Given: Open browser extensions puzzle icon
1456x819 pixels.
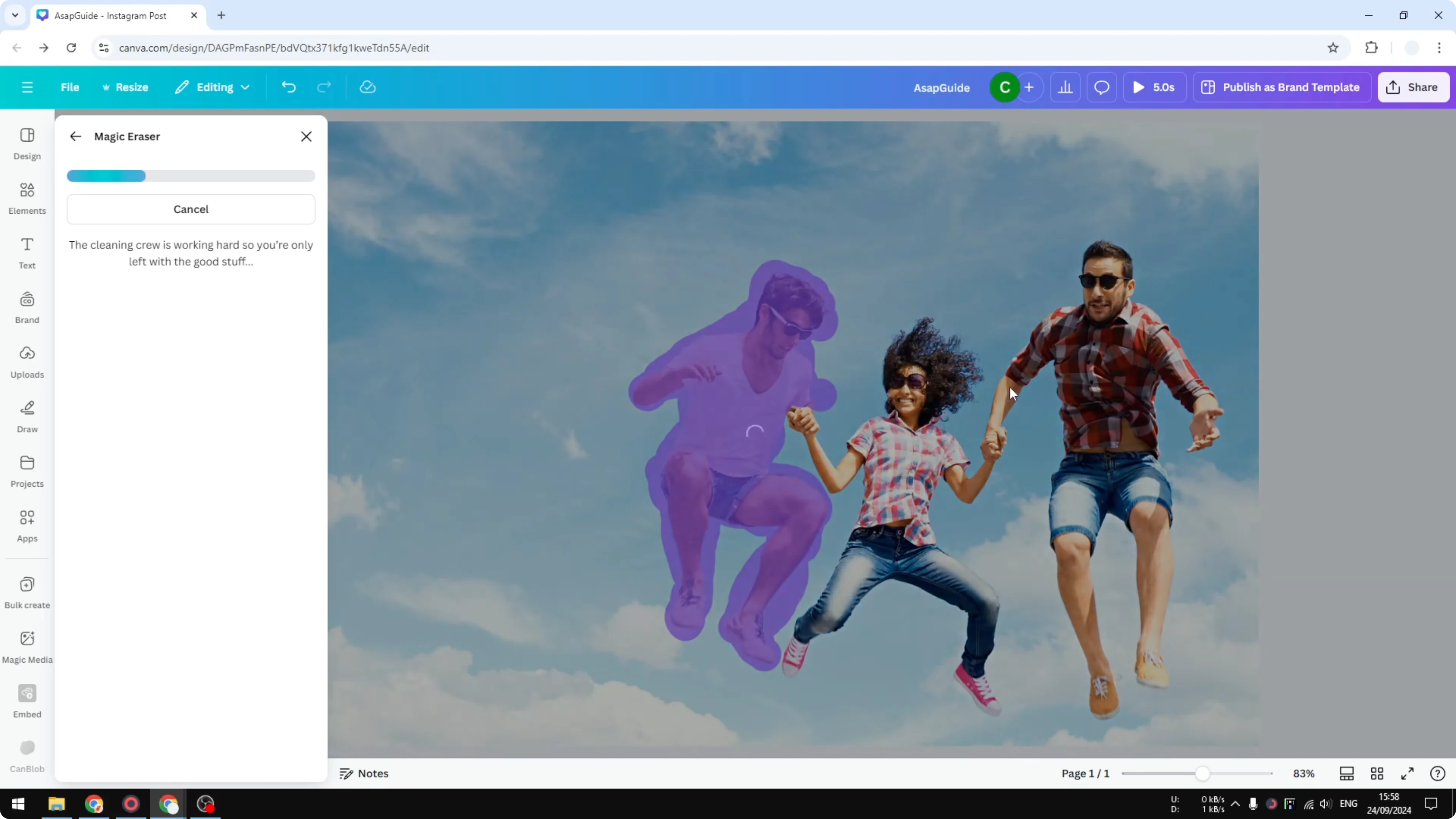Looking at the screenshot, I should pos(1371,48).
